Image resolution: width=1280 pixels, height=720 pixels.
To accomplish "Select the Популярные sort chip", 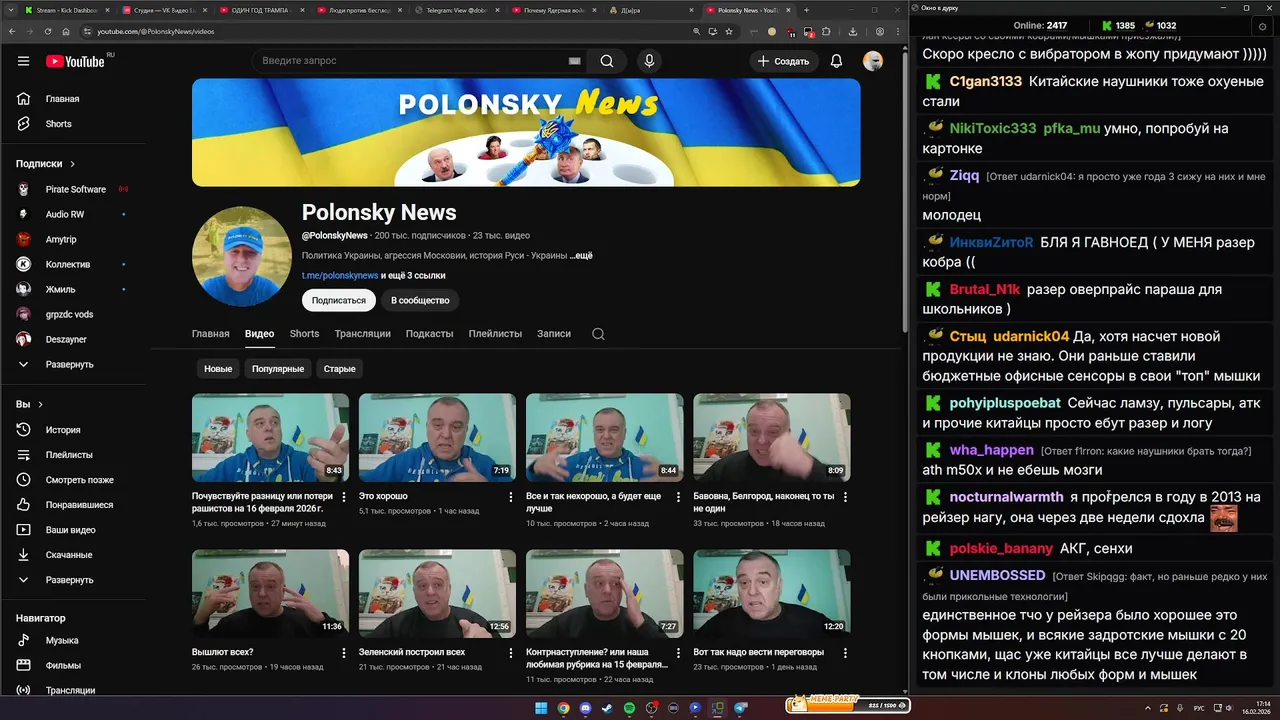I will pos(278,369).
